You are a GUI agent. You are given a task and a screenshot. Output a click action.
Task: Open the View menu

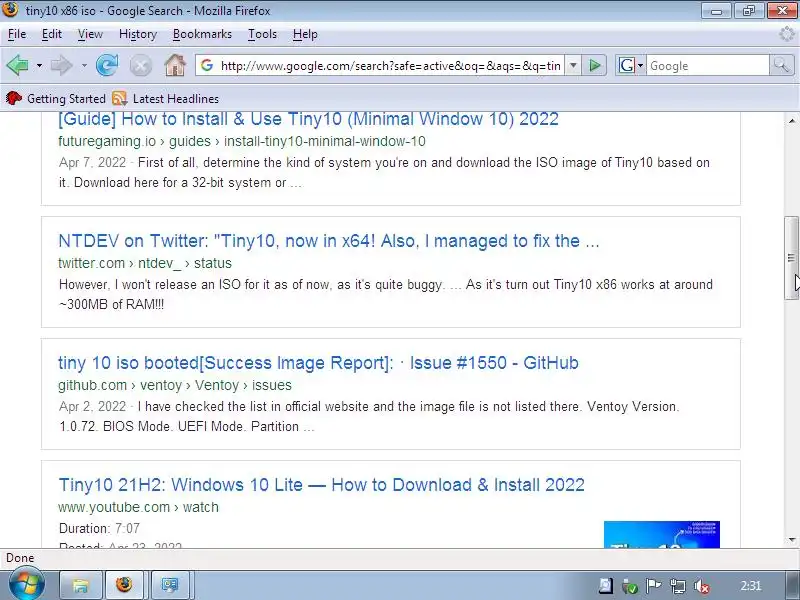90,34
